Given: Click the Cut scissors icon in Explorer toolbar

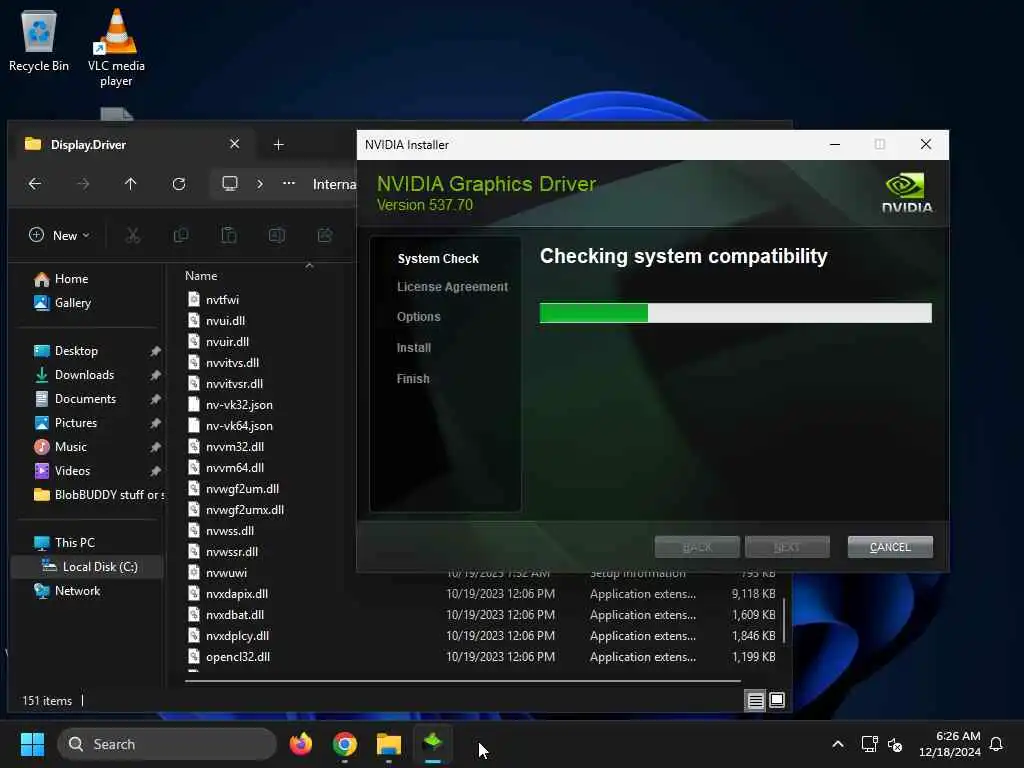Looking at the screenshot, I should (x=133, y=235).
